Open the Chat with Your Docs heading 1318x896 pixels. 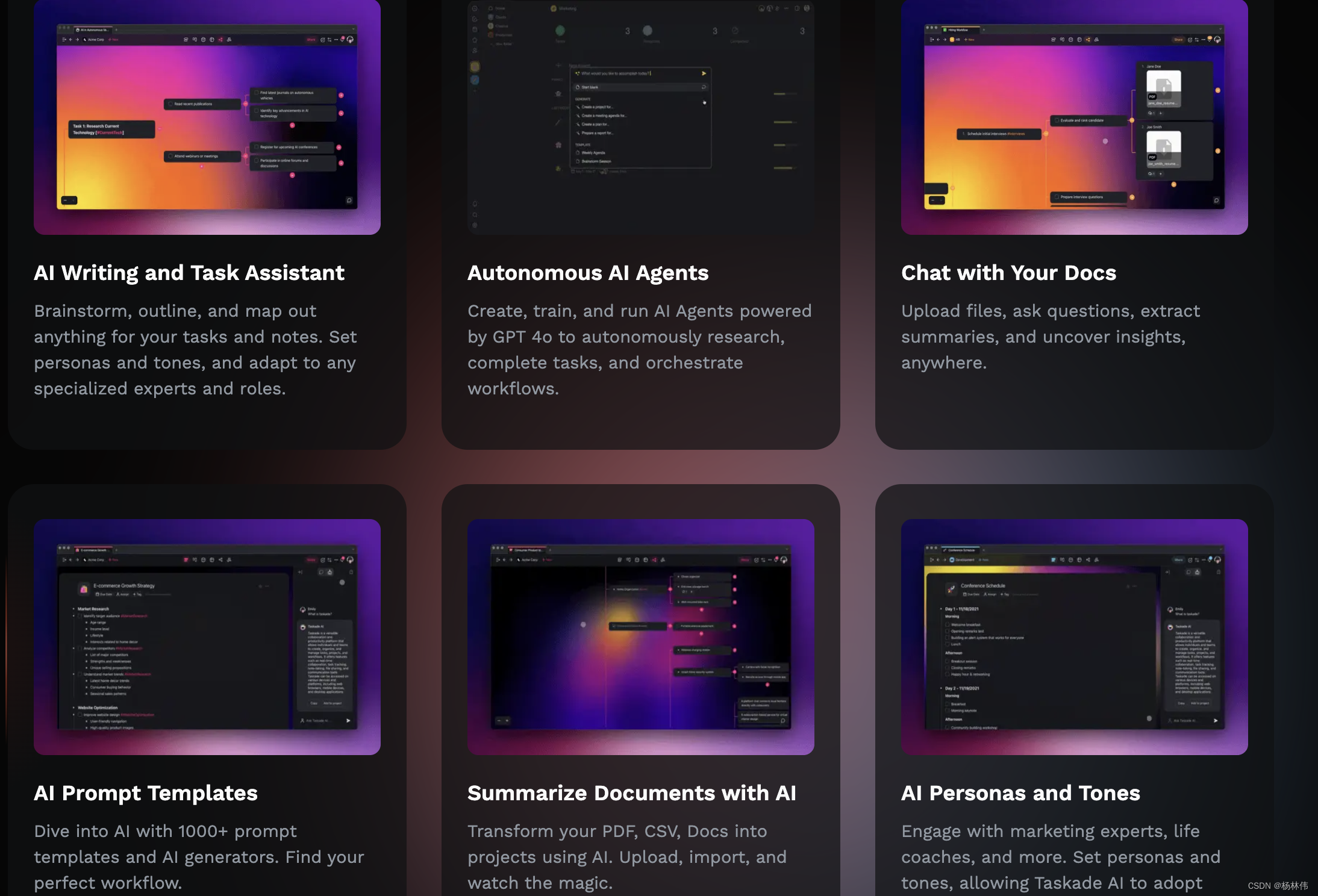pos(1008,273)
